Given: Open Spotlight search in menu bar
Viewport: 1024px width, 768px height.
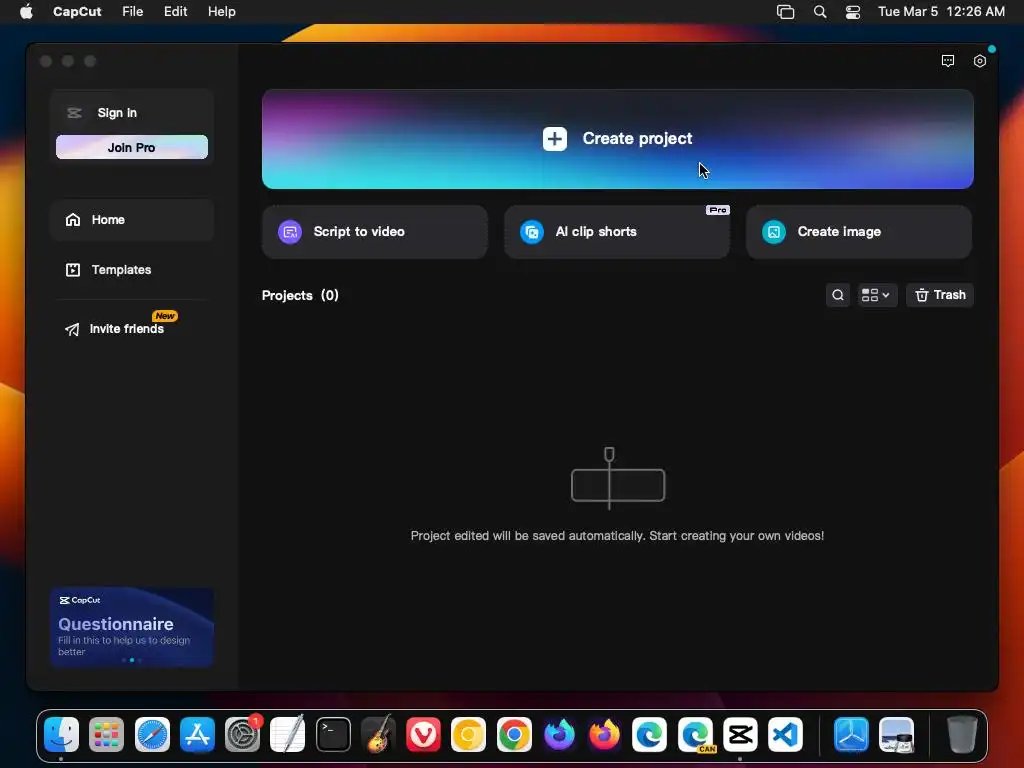Looking at the screenshot, I should 820,12.
